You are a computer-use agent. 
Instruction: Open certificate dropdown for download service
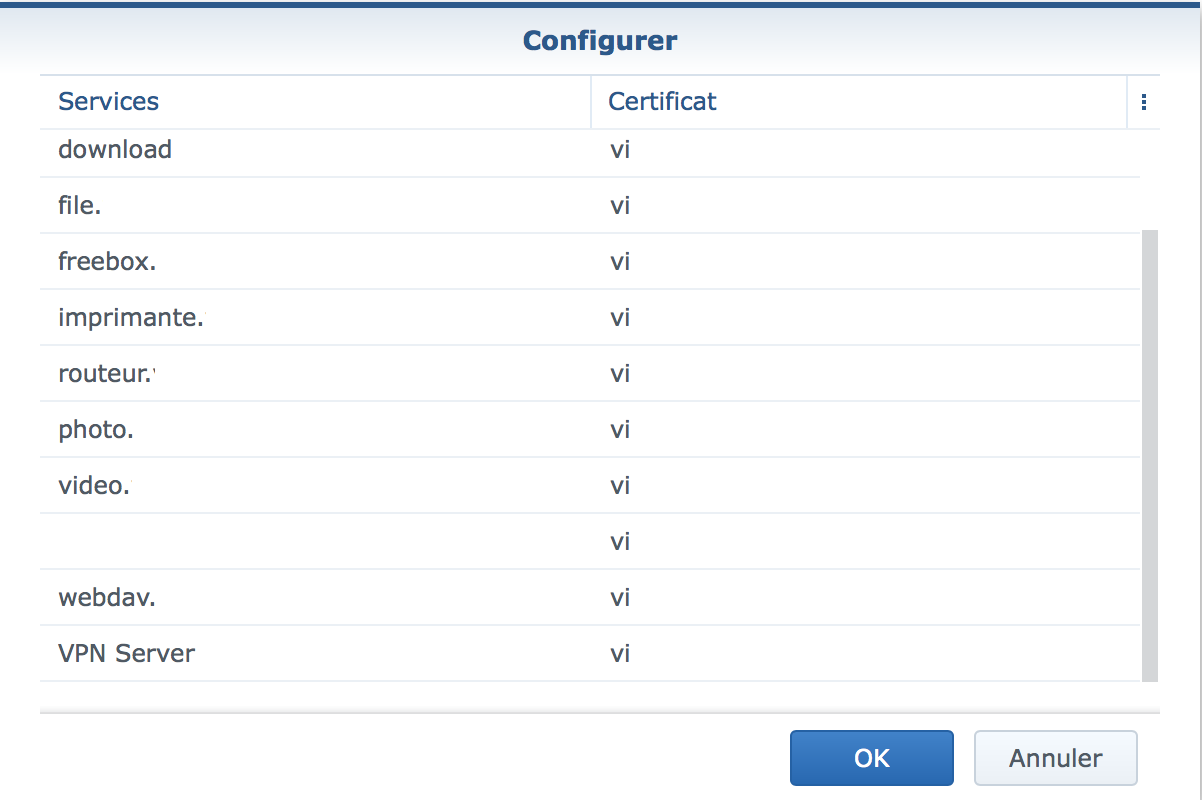(866, 150)
